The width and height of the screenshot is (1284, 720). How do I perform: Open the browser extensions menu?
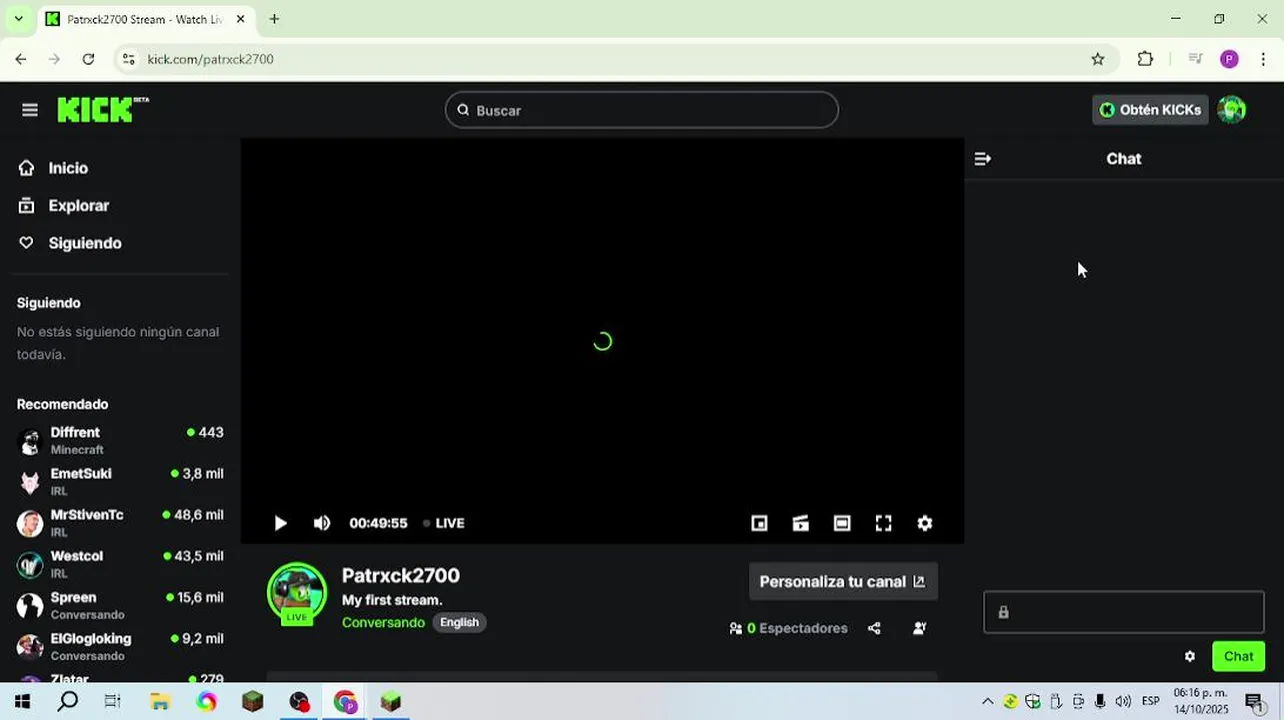1145,59
